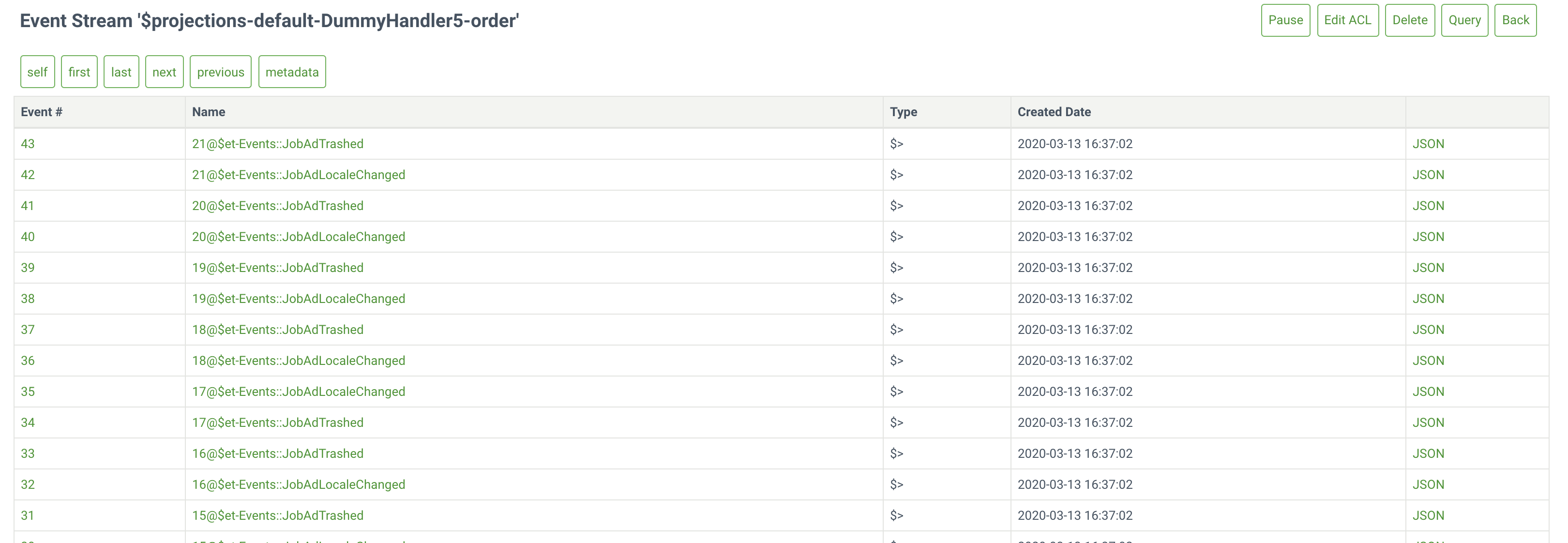Open event number 38 link
The width and height of the screenshot is (1568, 543).
point(28,299)
